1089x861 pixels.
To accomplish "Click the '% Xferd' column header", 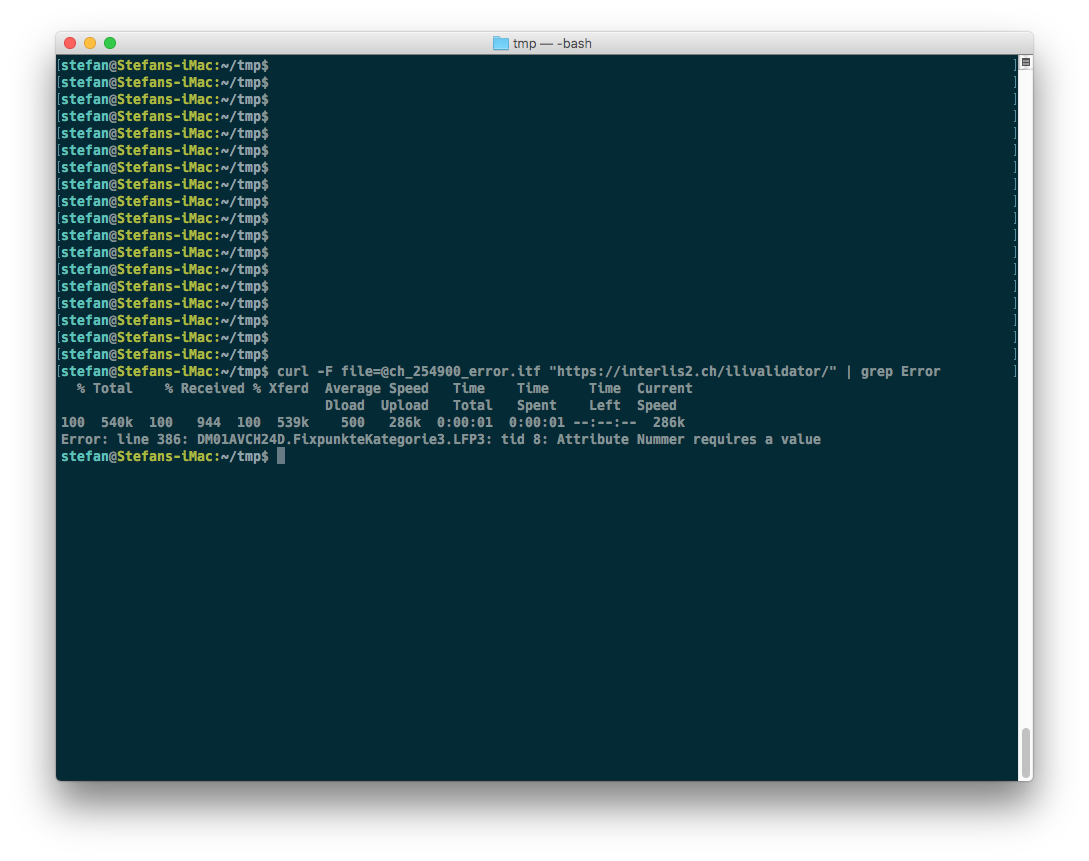I will click(x=281, y=389).
